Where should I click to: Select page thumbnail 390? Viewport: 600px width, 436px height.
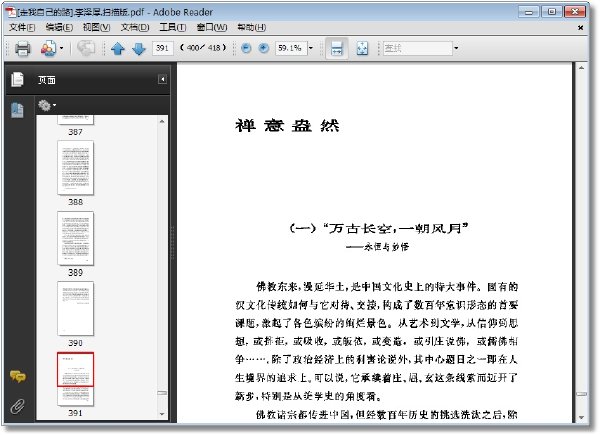click(x=75, y=309)
